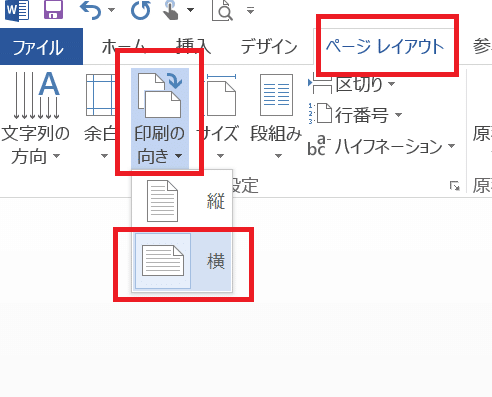Select the ページ レイアウト tab
This screenshot has width=492, height=397.
385,46
